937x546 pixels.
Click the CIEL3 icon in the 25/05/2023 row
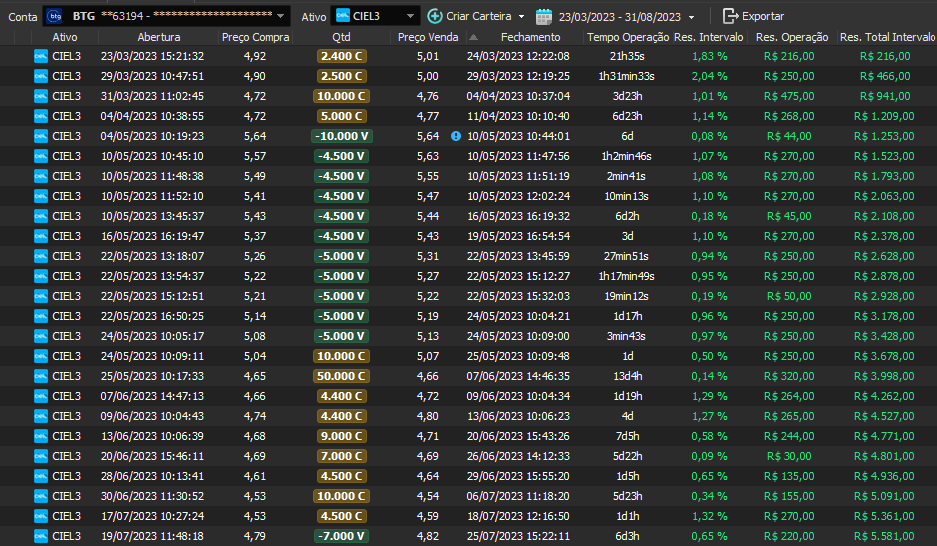point(41,376)
